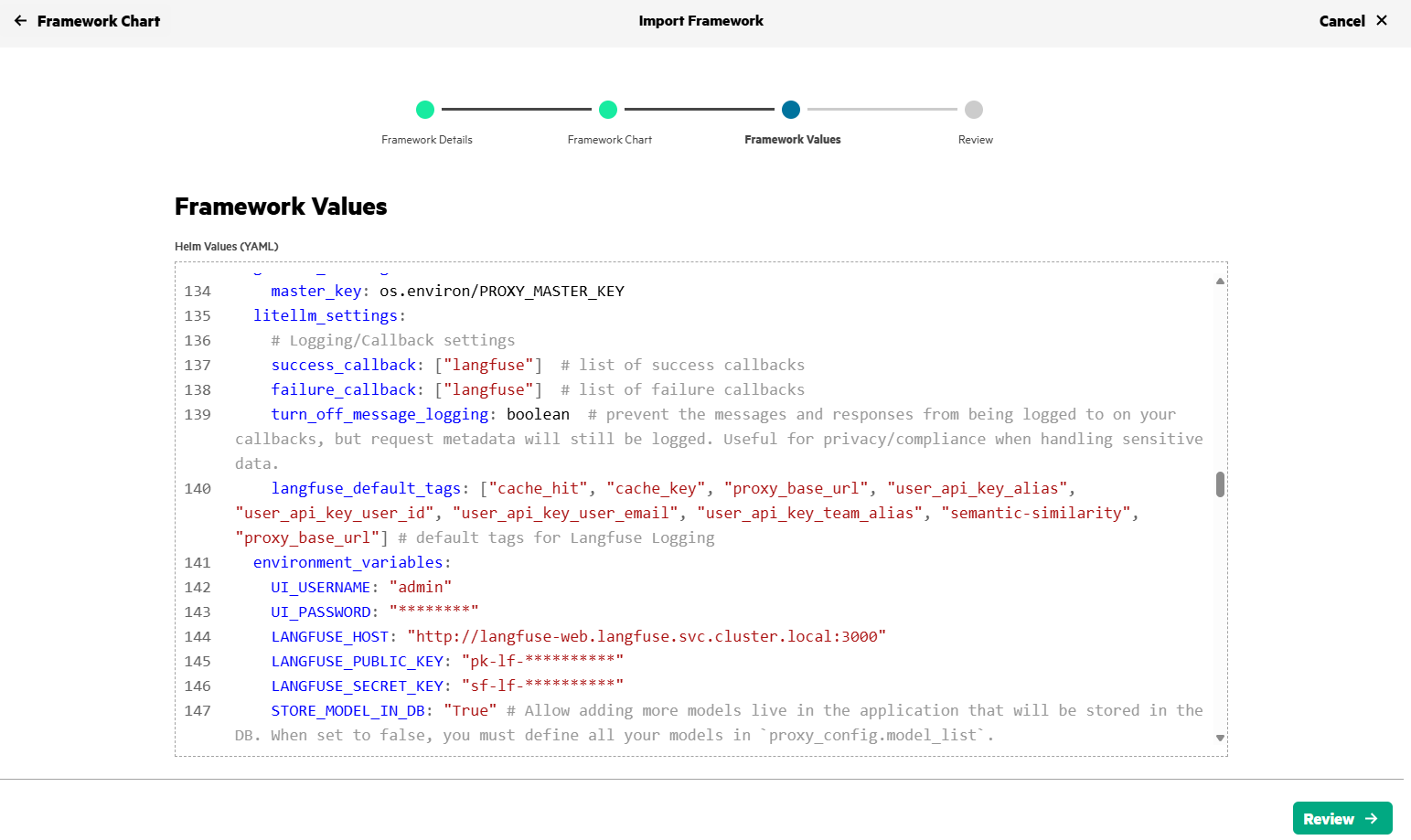Click the YAML editor scroll up arrow

[1220, 281]
